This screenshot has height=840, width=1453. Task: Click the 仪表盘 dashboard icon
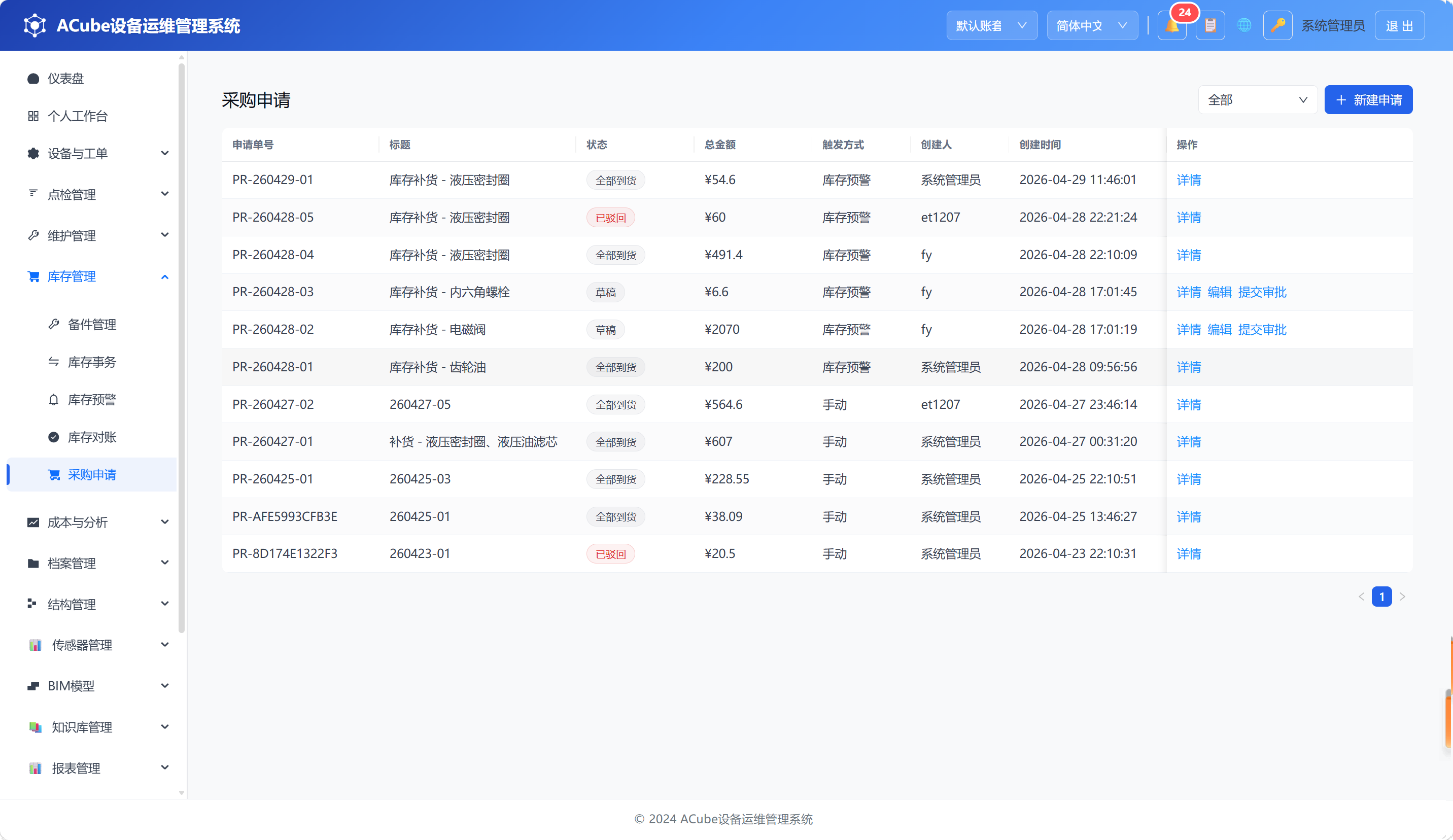[x=33, y=79]
